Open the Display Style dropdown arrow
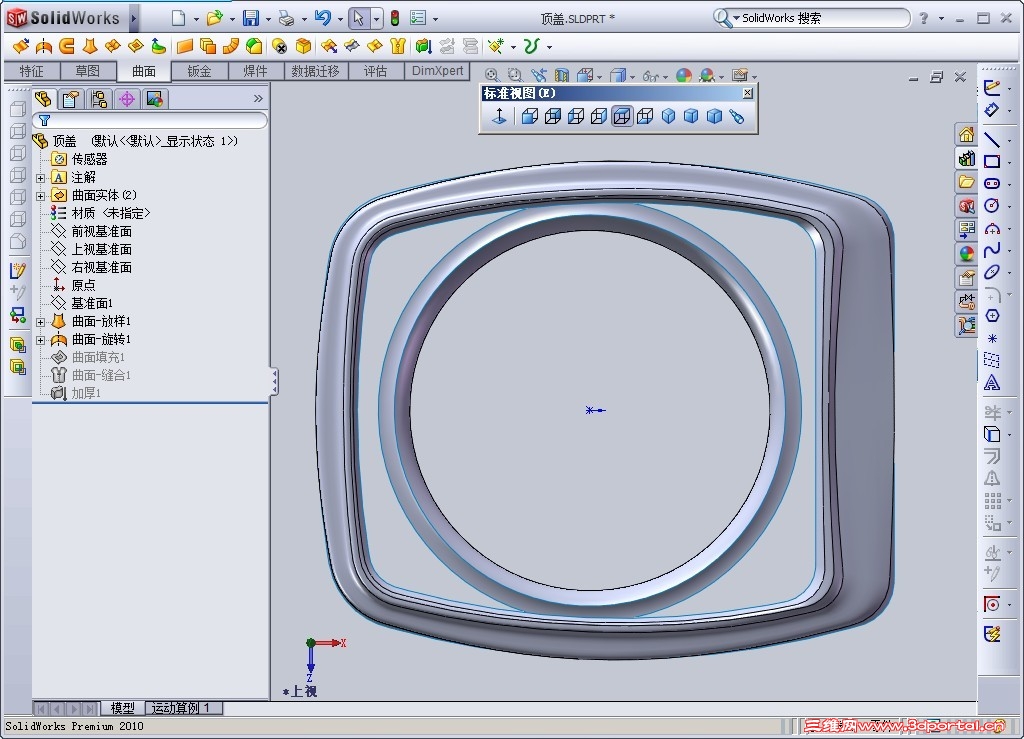 (632, 77)
